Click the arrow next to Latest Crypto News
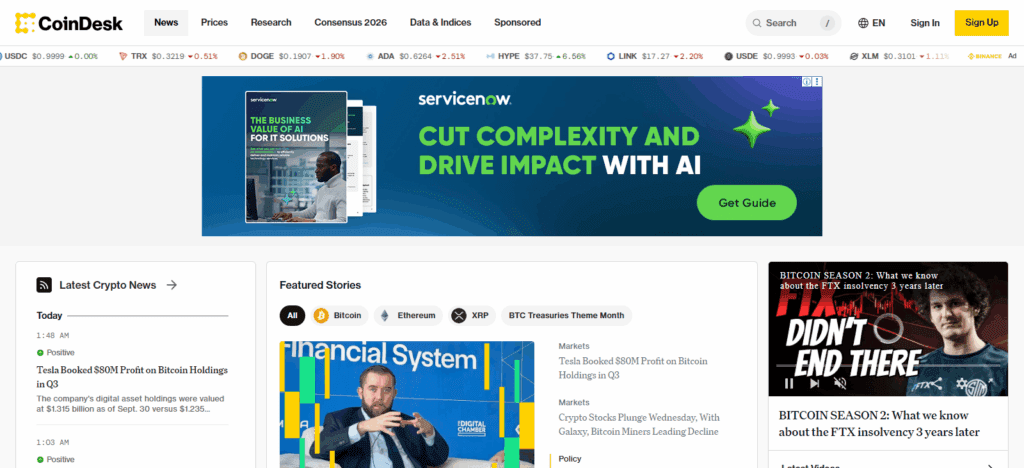The width and height of the screenshot is (1024, 468). click(x=172, y=285)
